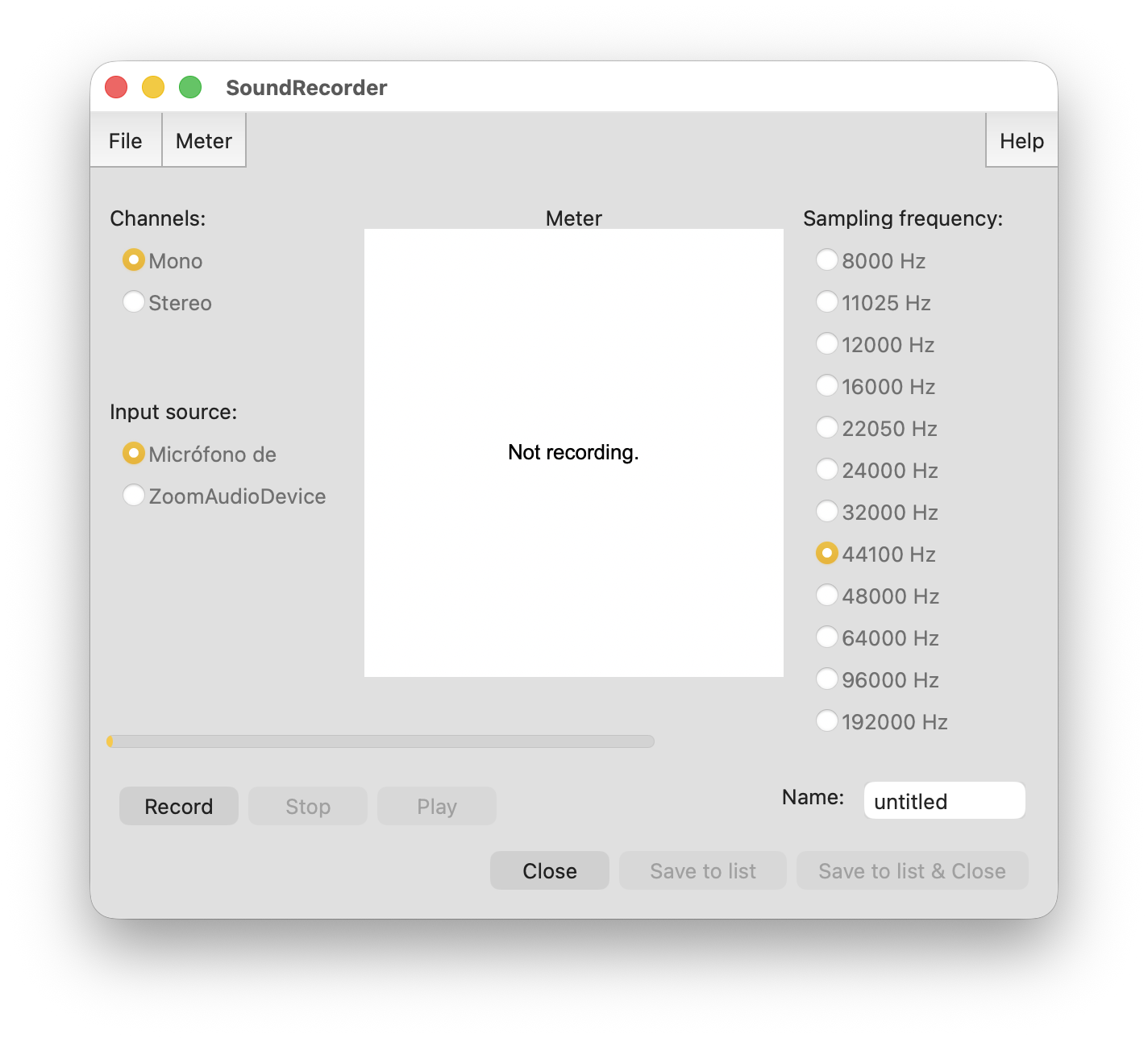This screenshot has width=1148, height=1038.
Task: Open the Meter menu
Action: [x=204, y=141]
